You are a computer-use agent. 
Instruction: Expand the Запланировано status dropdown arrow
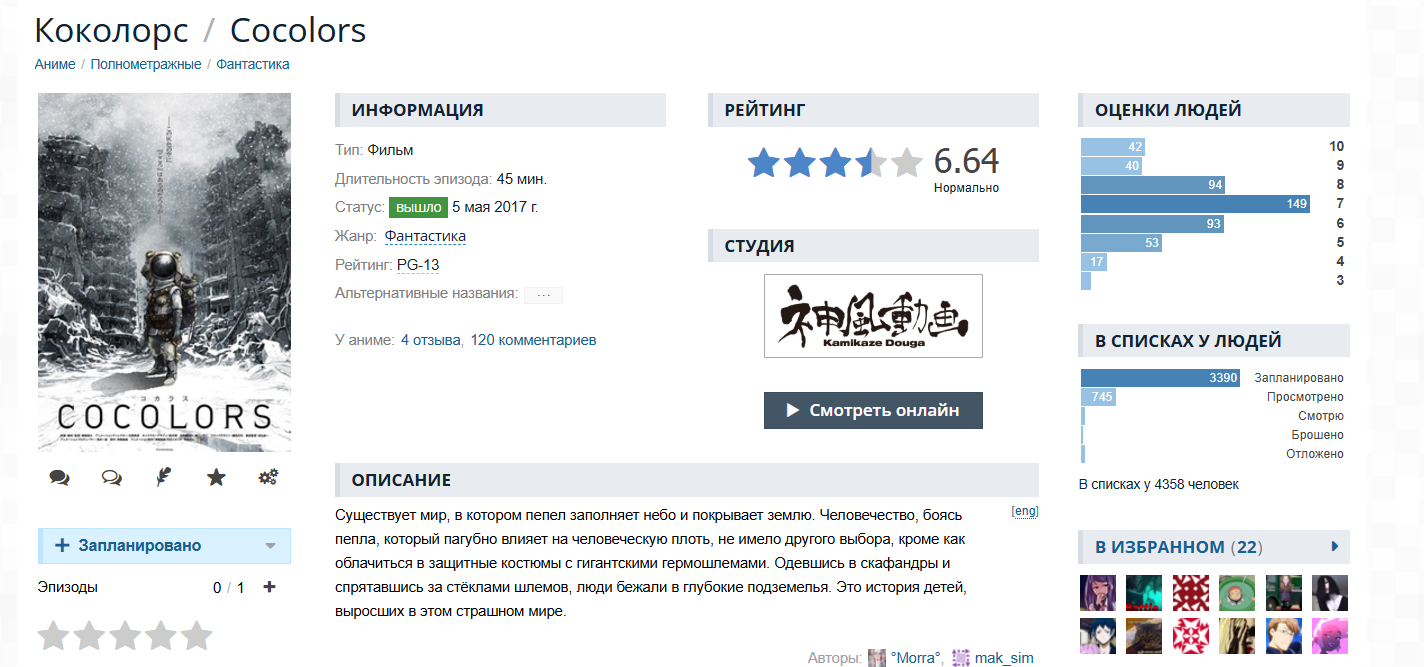point(270,546)
